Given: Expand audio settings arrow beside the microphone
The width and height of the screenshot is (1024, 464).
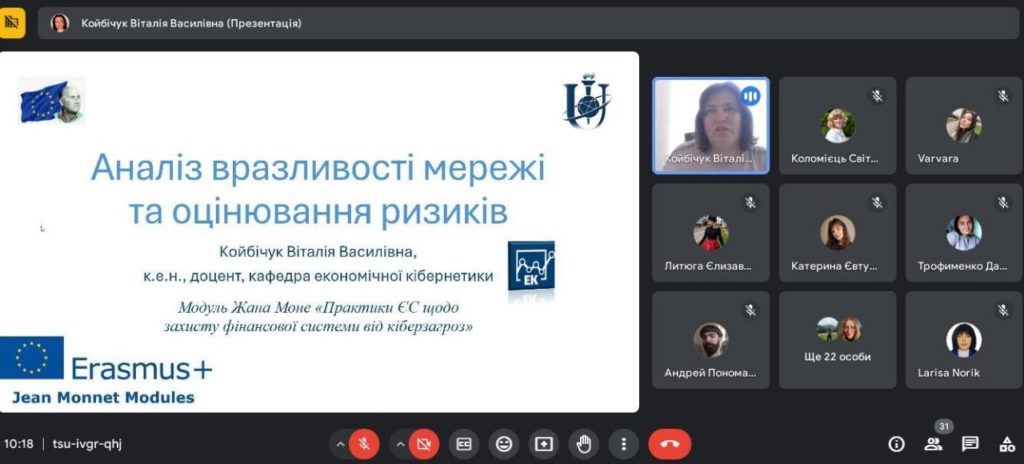Looking at the screenshot, I should coord(340,443).
